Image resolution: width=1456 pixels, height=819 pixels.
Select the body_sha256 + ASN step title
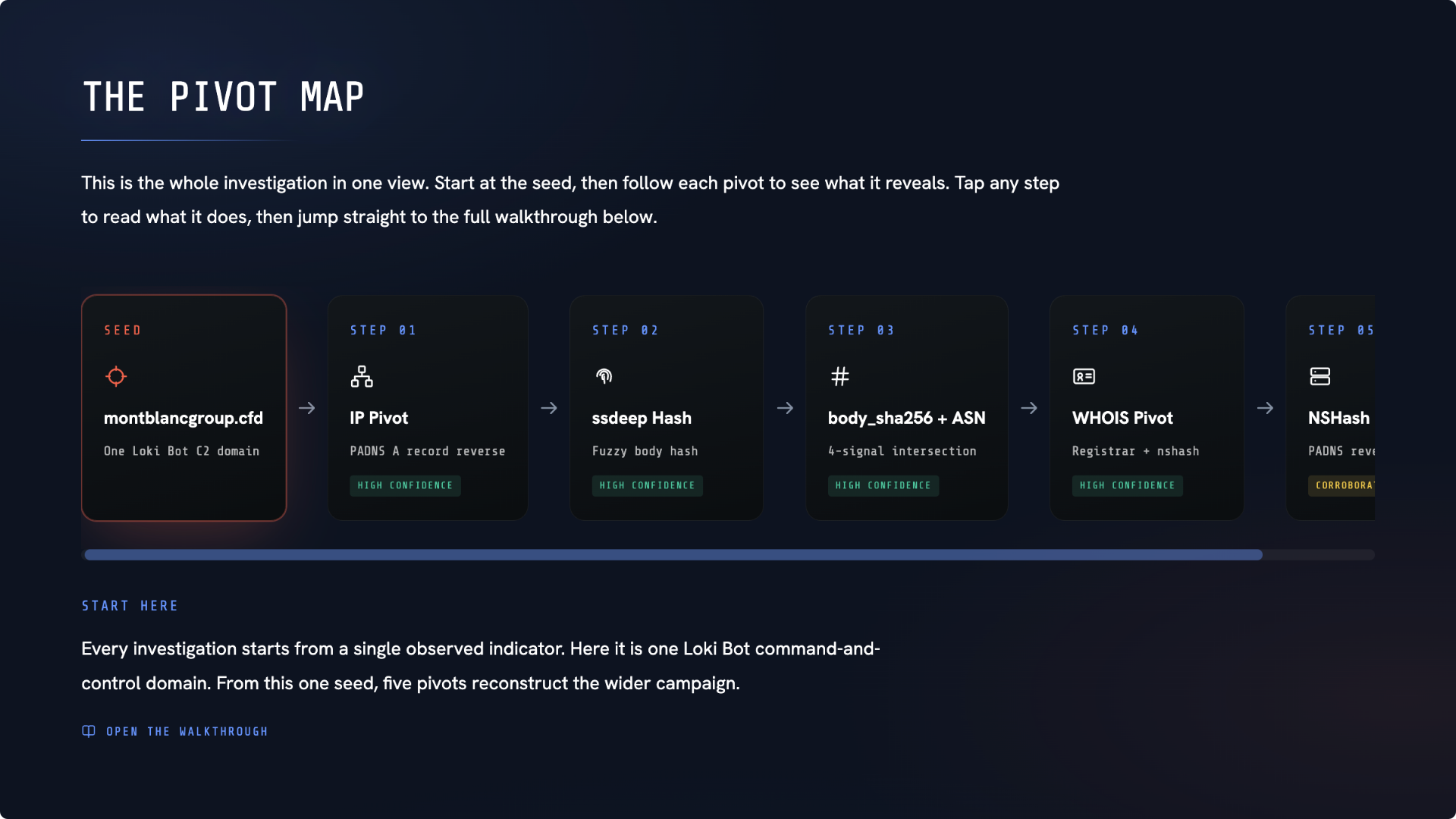click(x=906, y=418)
